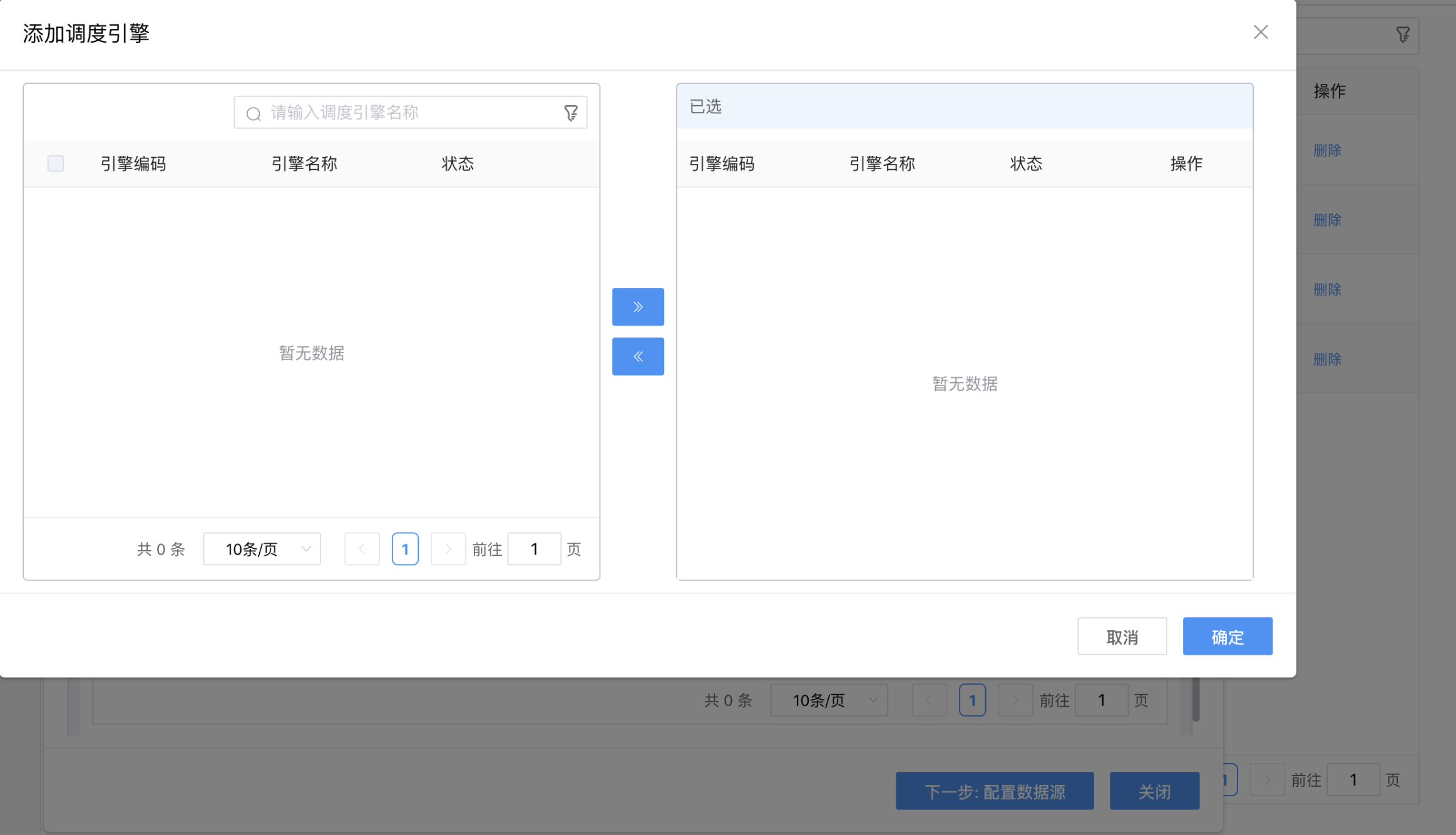Click the 取消 button
1456x835 pixels.
click(x=1121, y=637)
